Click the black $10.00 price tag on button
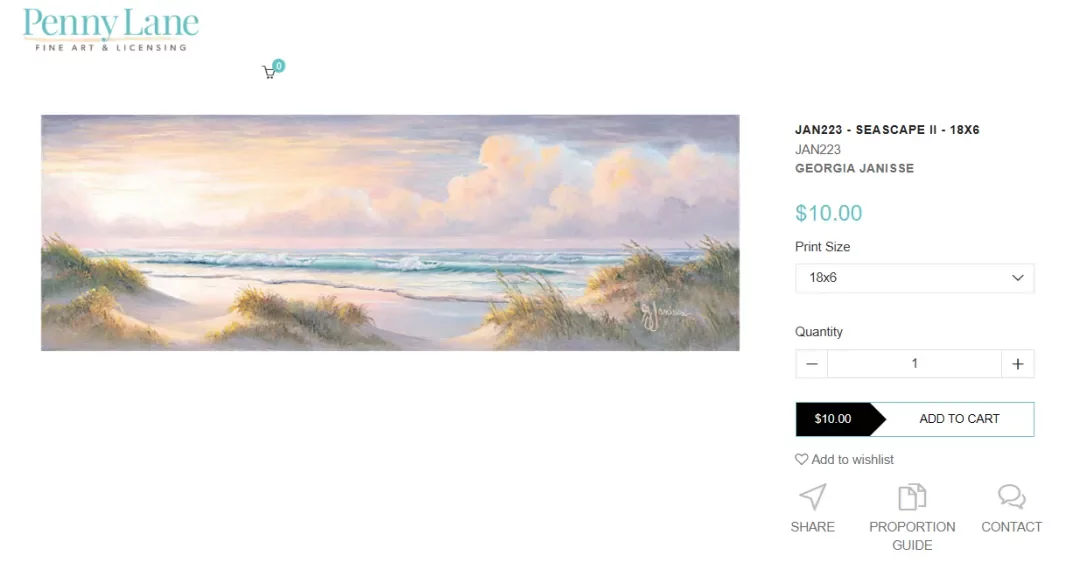Image resolution: width=1080 pixels, height=570 pixels. [x=833, y=419]
